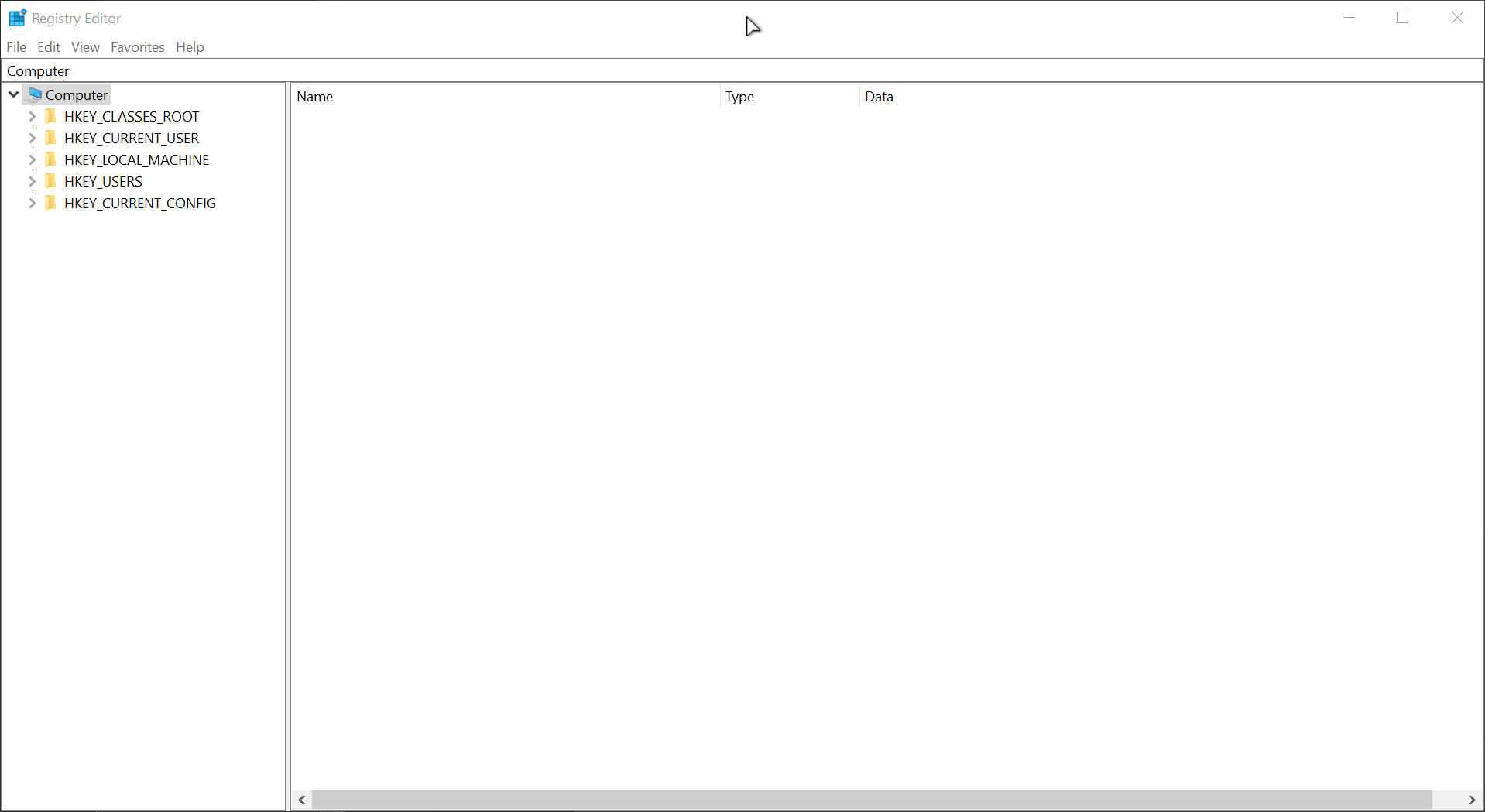The image size is (1485, 812).
Task: Click the Registry Editor app icon in title bar
Action: pos(18,18)
